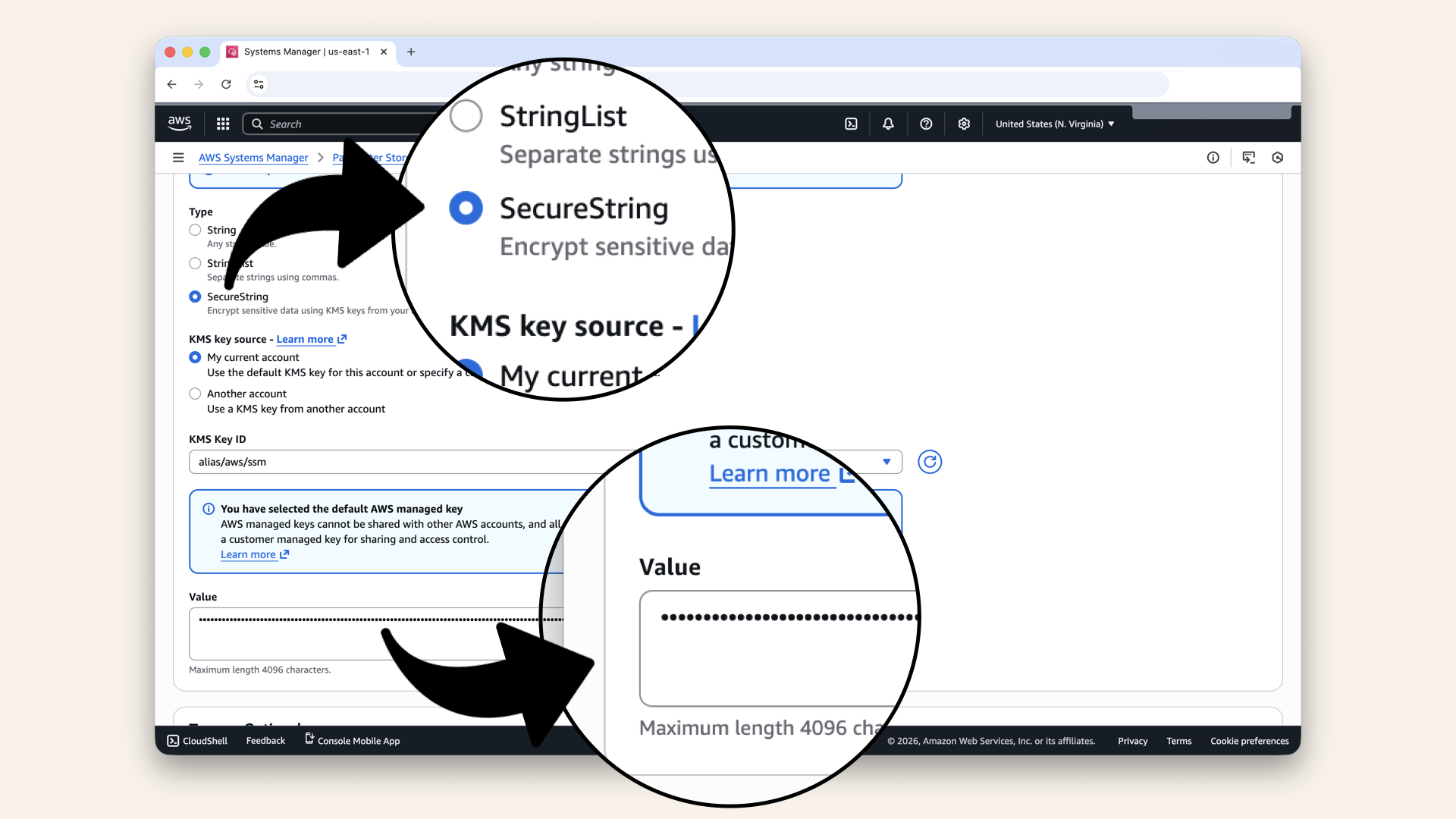Screen dimensions: 1456x819
Task: Open the info panel icon above the form
Action: click(1213, 157)
